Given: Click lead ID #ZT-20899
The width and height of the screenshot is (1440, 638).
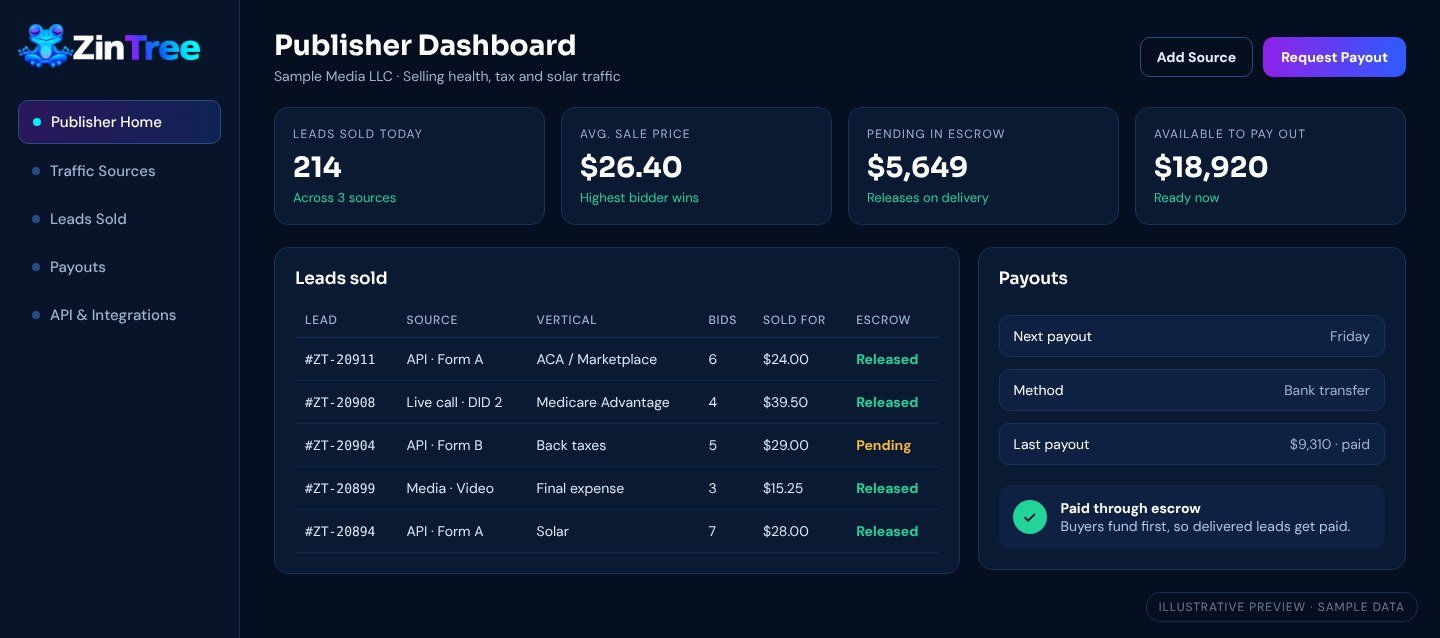Looking at the screenshot, I should (x=340, y=488).
